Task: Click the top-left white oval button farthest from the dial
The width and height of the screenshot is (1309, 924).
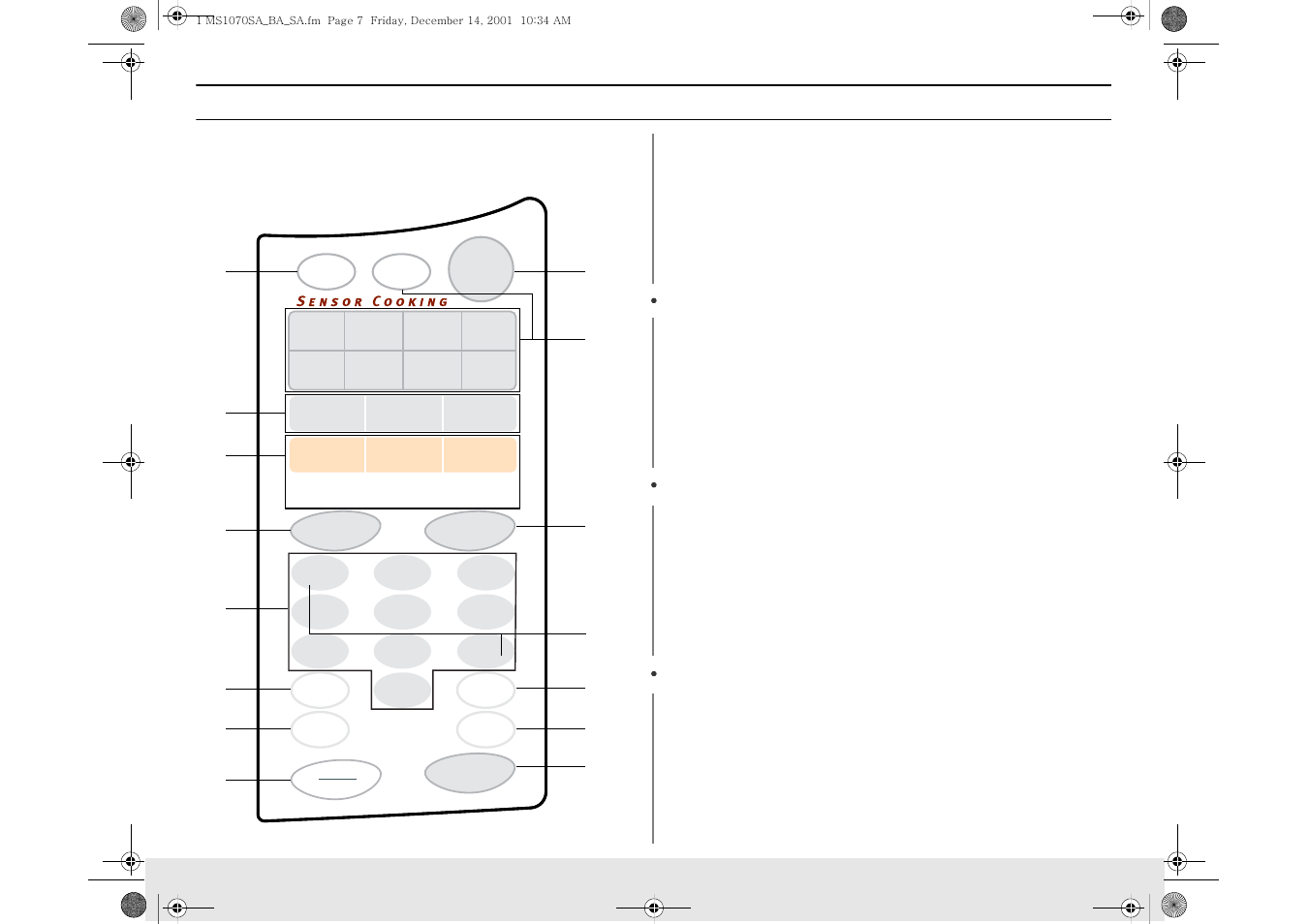Action: coord(326,271)
